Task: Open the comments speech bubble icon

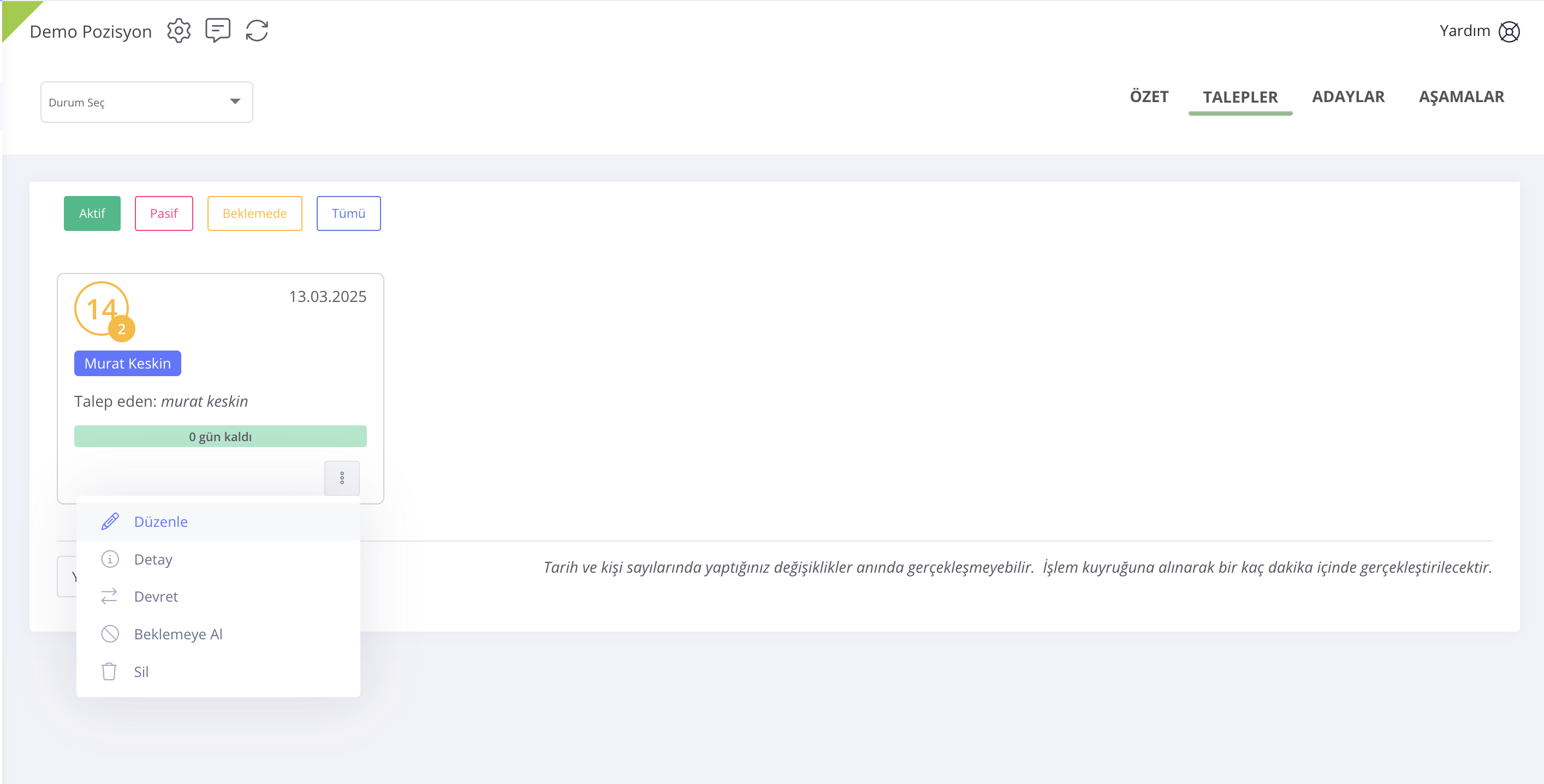Action: tap(218, 31)
